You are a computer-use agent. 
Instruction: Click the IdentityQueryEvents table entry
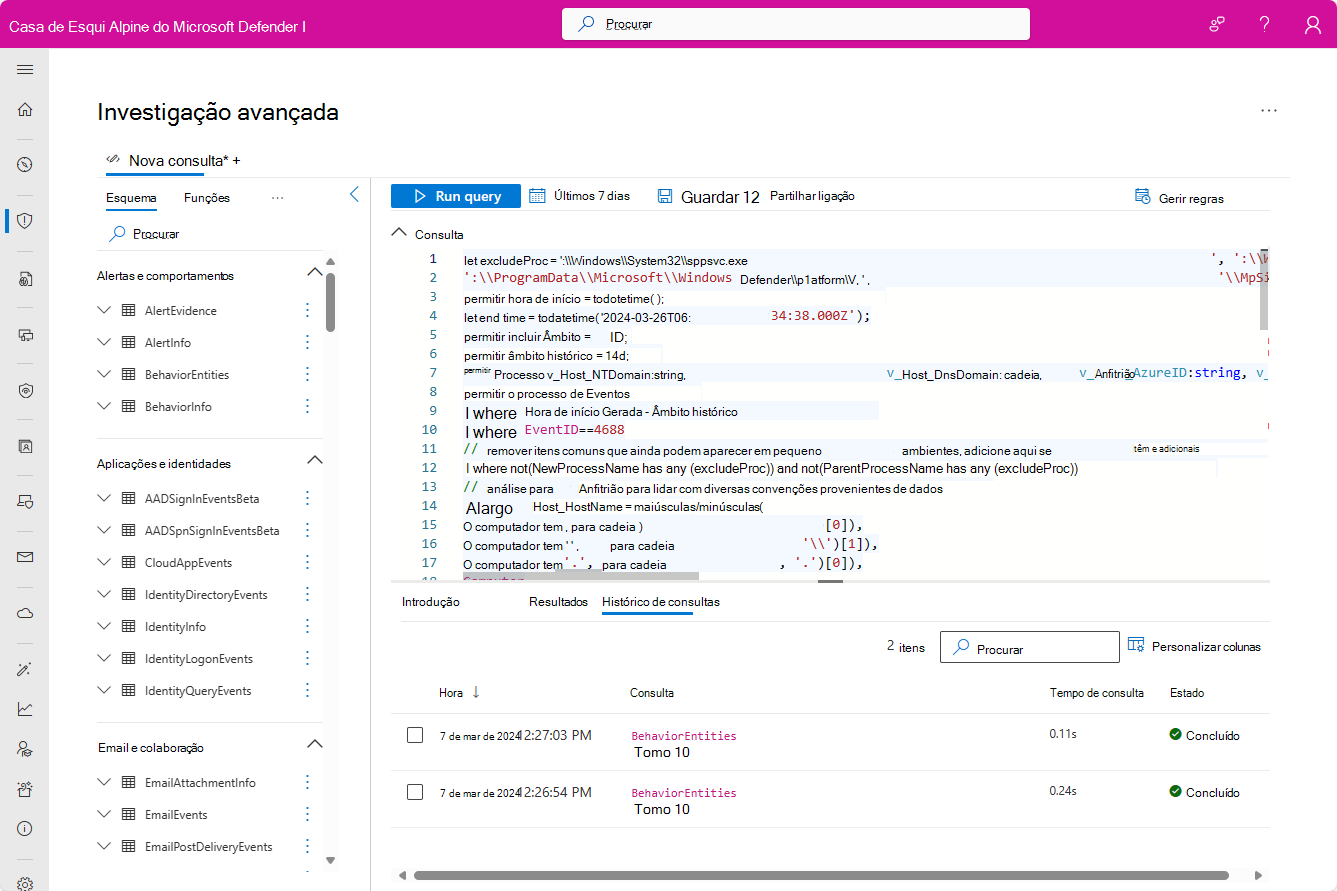198,691
